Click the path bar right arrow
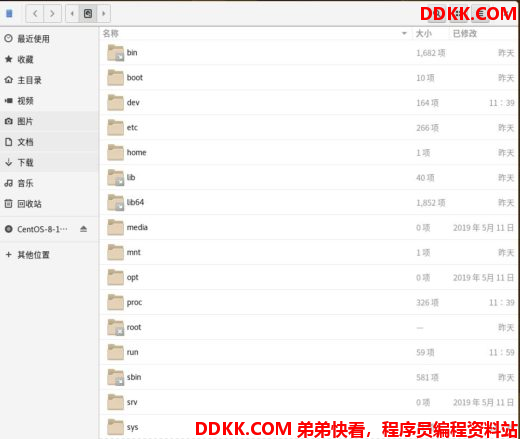The width and height of the screenshot is (520, 439). 104,14
